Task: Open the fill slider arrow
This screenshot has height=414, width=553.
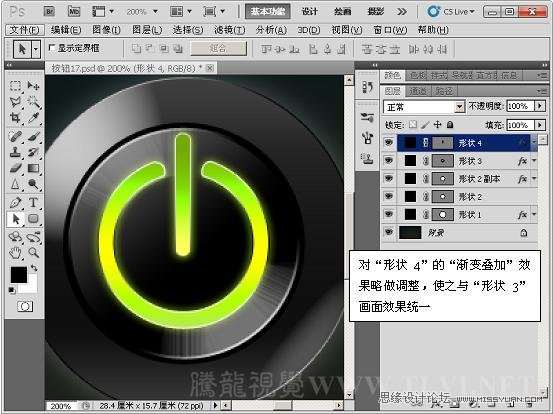Action: [540, 125]
